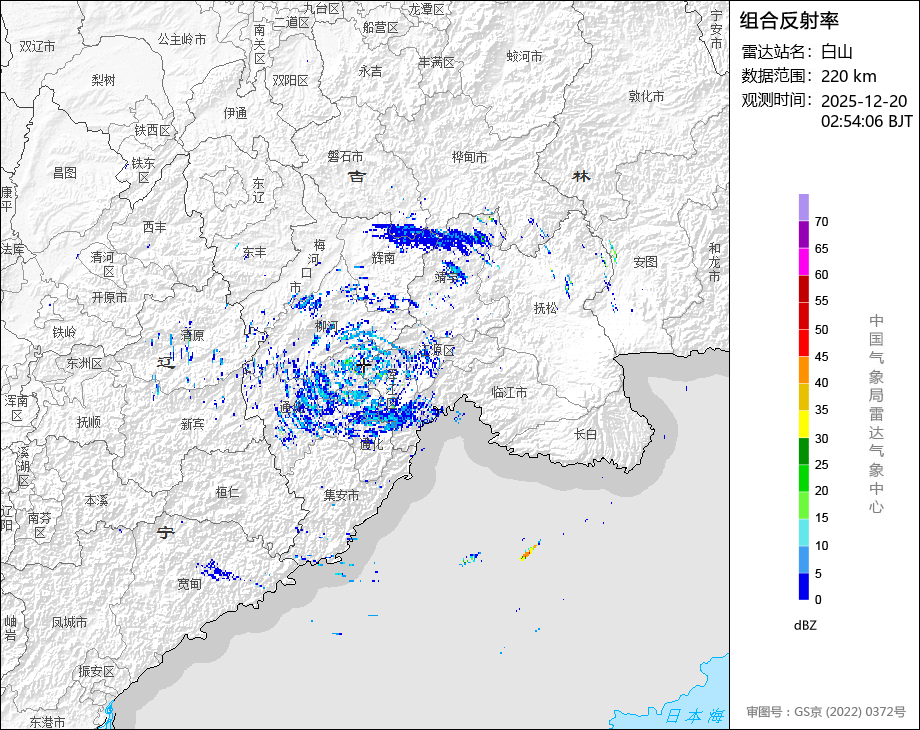Image resolution: width=920 pixels, height=730 pixels.
Task: Click the lavender swatch above 70 dBZ
Action: 804,208
